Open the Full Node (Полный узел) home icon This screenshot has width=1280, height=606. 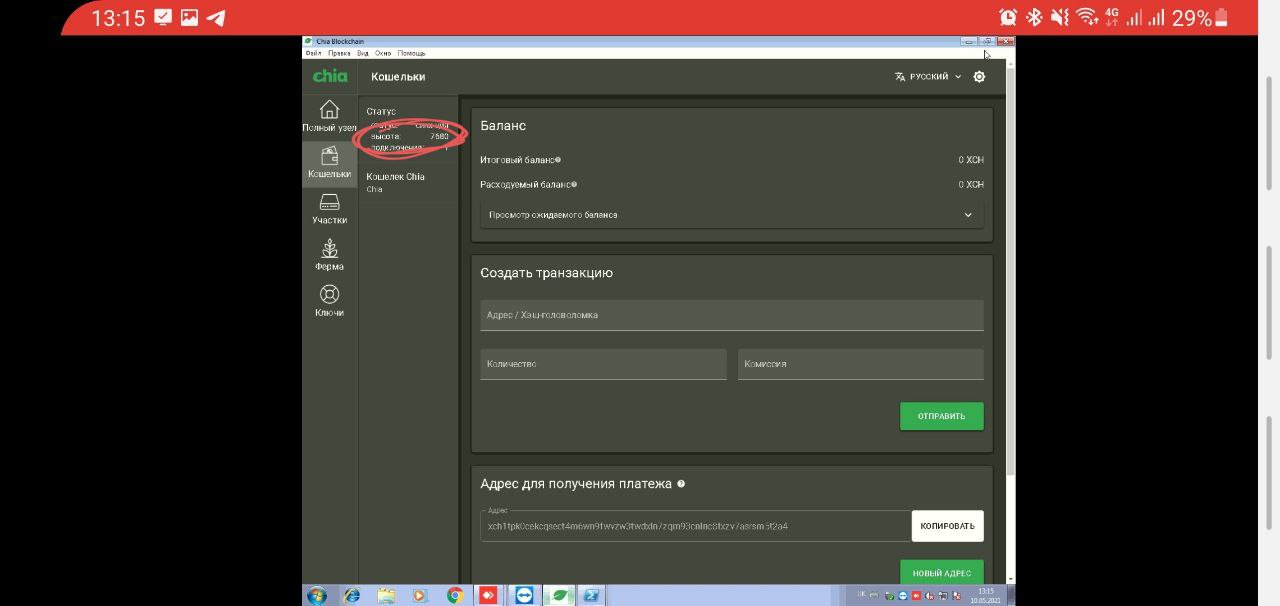(x=329, y=115)
